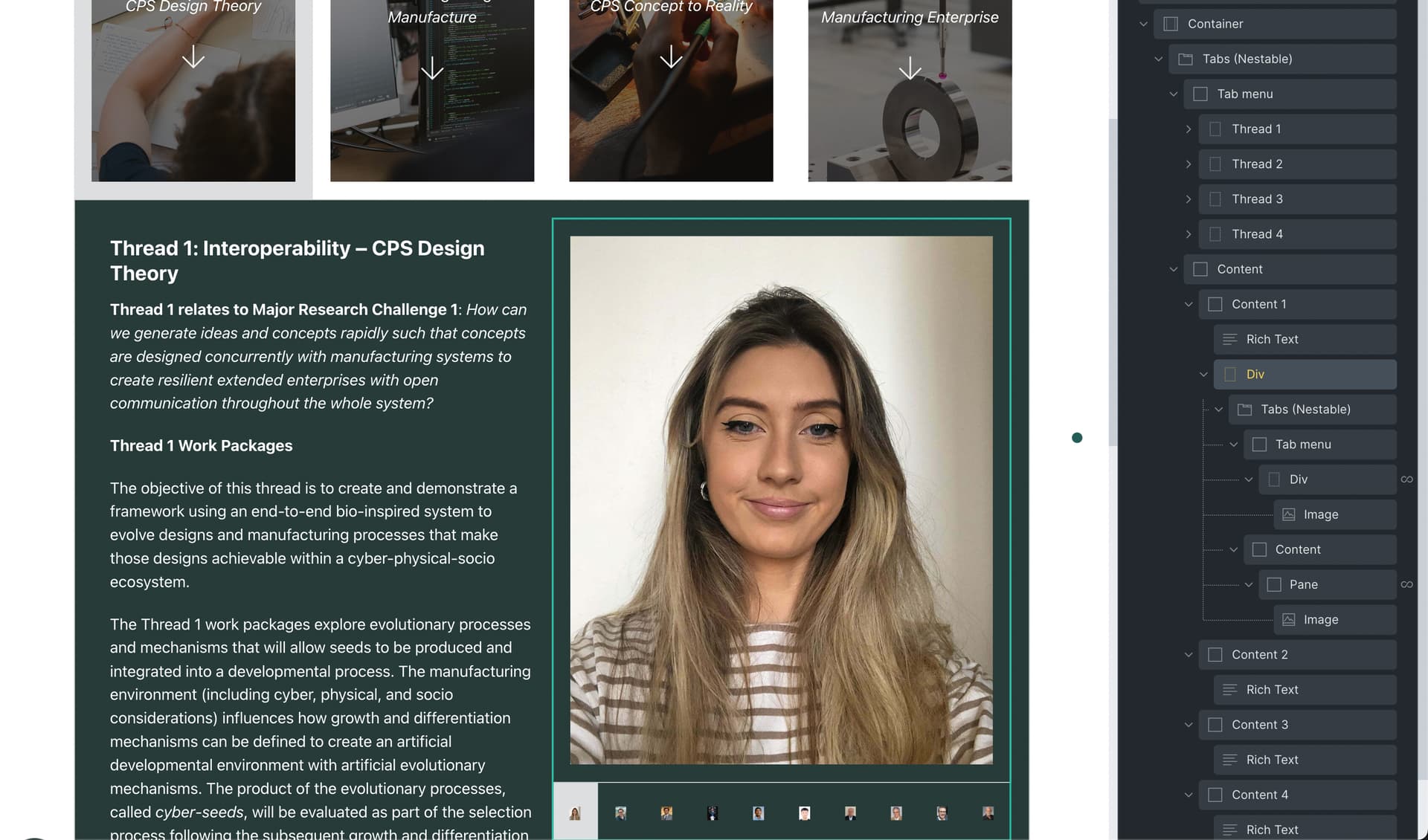The width and height of the screenshot is (1428, 840).
Task: Click the Pane element icon
Action: click(x=1273, y=584)
